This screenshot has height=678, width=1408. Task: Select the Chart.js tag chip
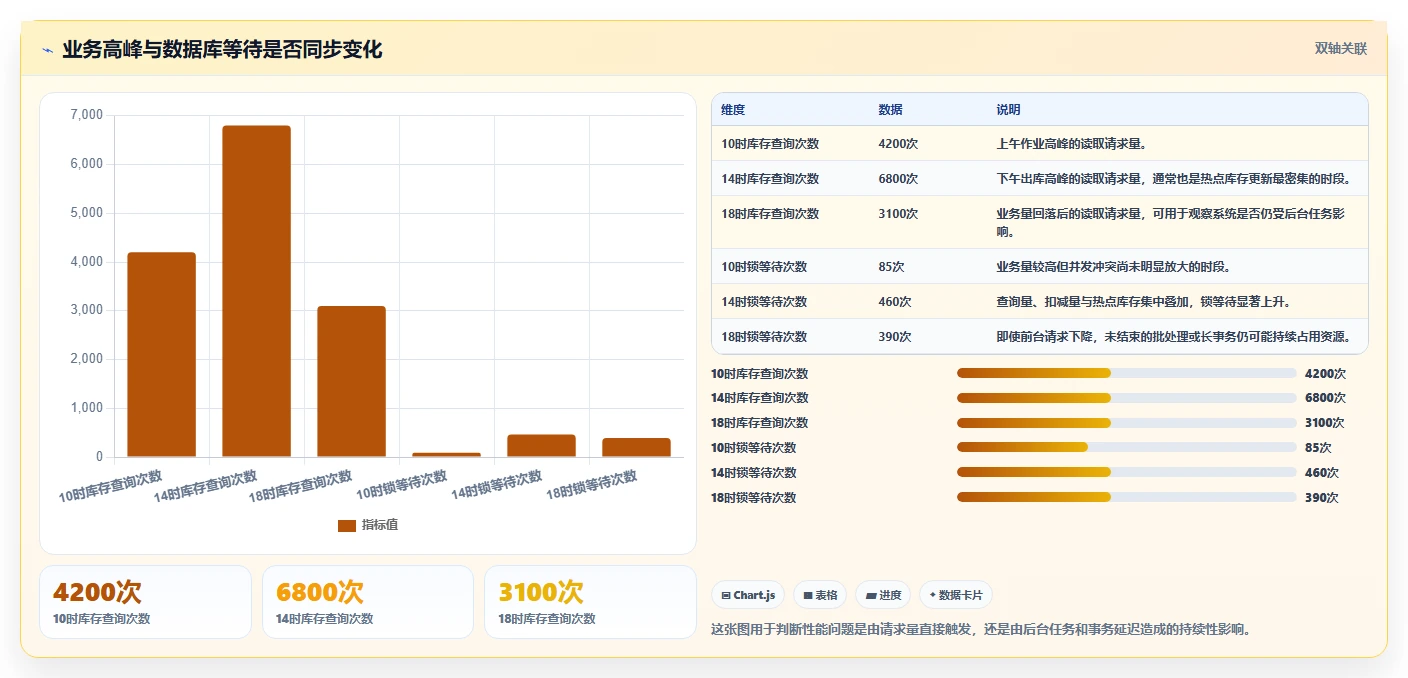point(748,595)
